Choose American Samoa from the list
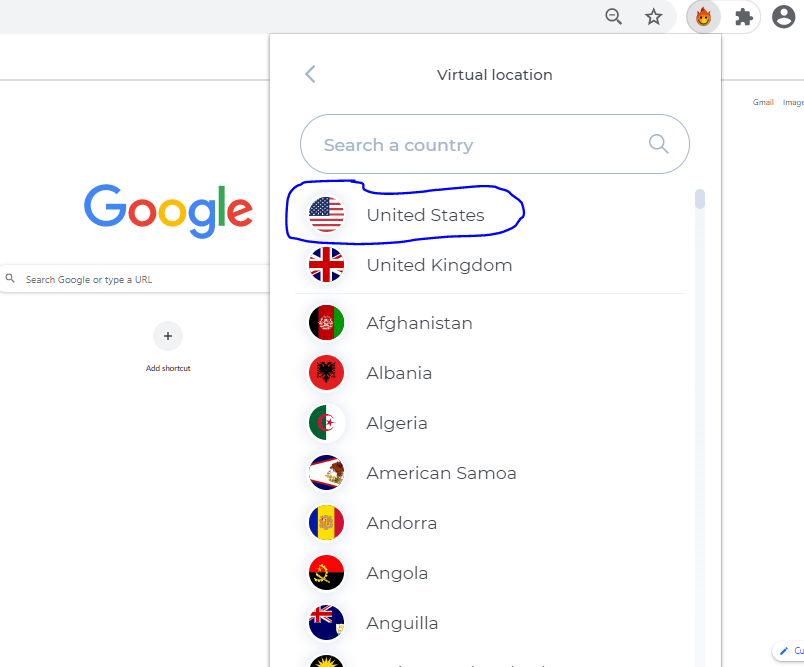804x667 pixels. 441,473
